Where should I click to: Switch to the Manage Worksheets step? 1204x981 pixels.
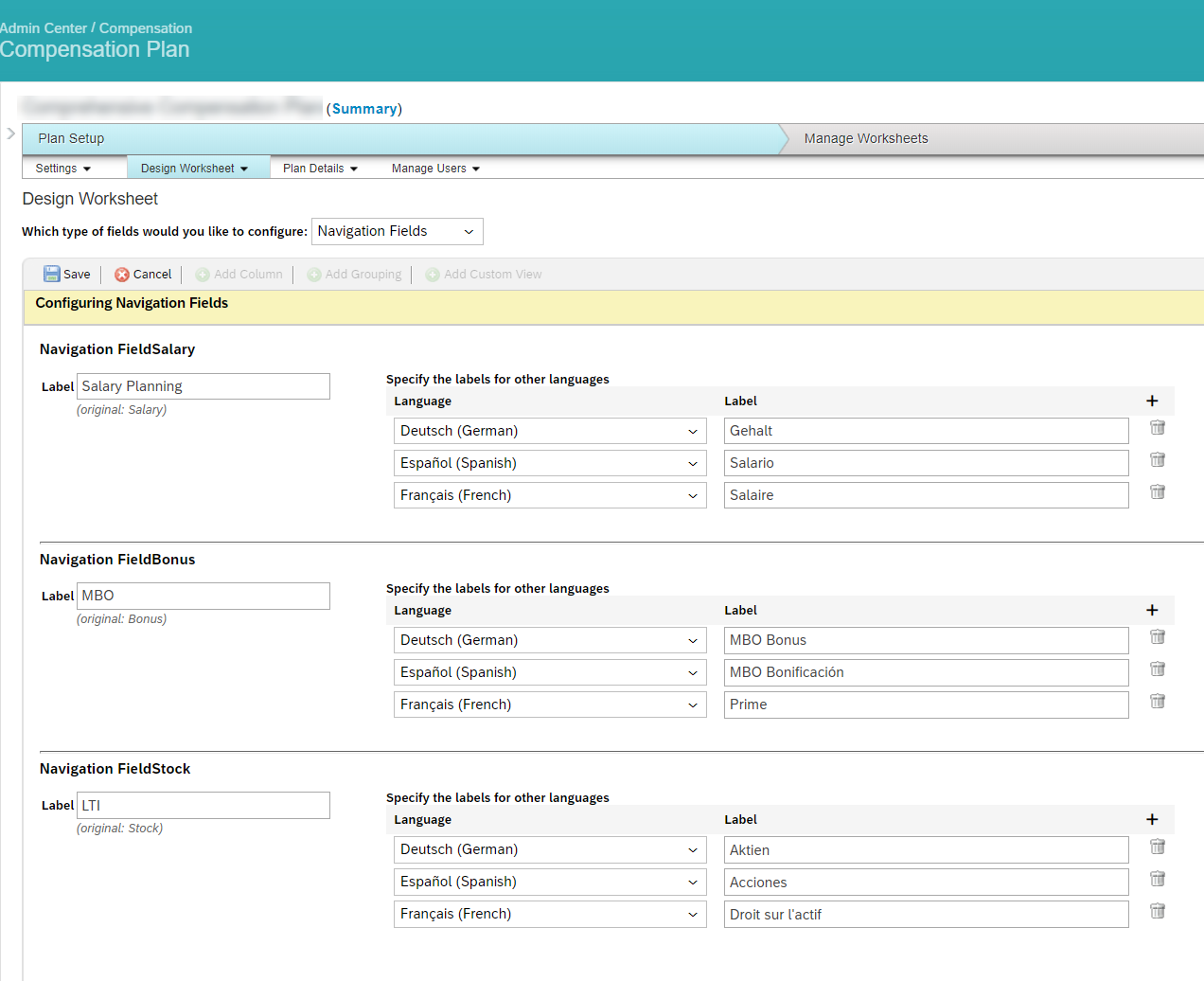click(866, 138)
